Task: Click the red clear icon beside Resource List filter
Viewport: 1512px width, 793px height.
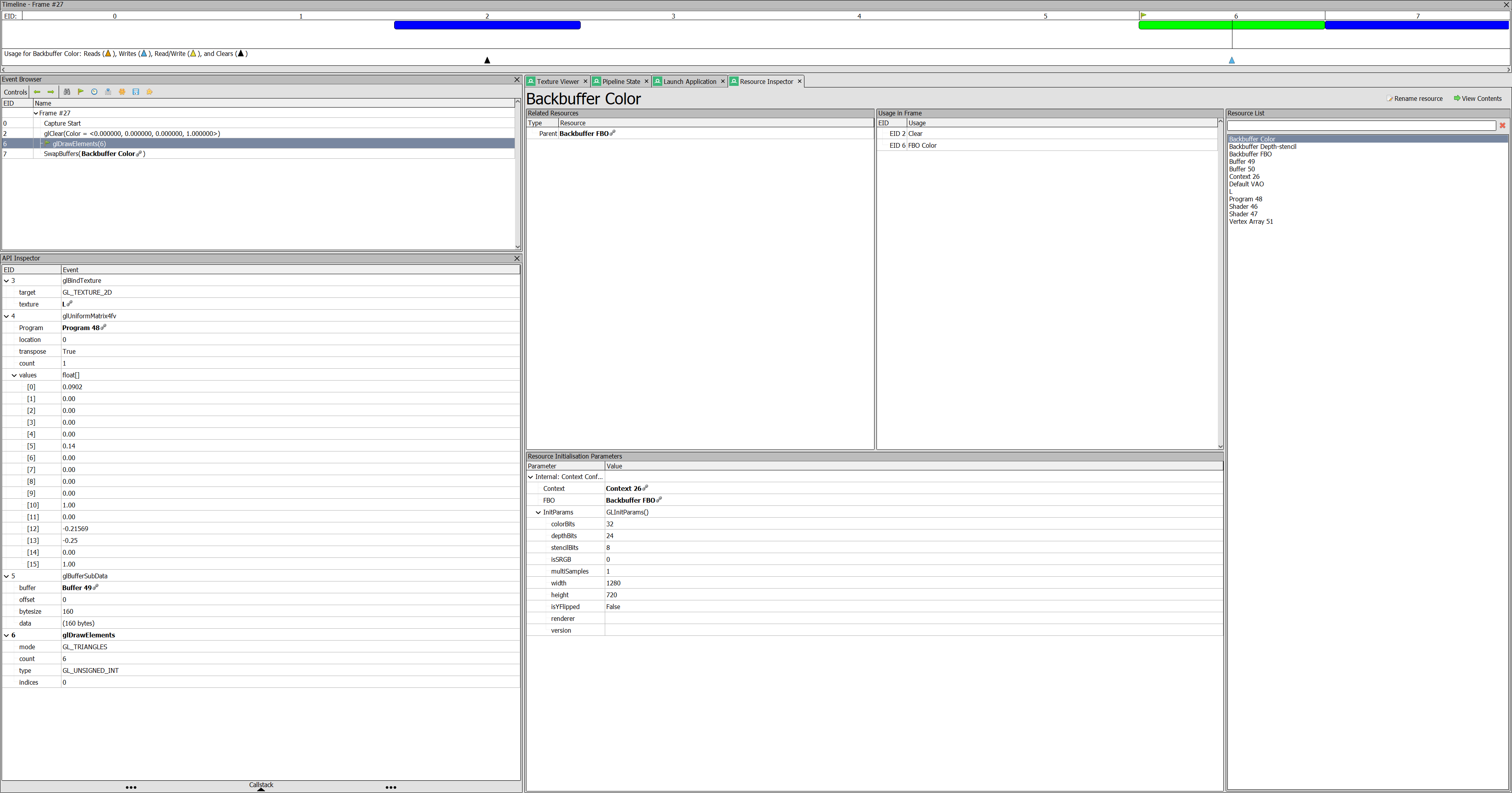Action: click(x=1503, y=125)
